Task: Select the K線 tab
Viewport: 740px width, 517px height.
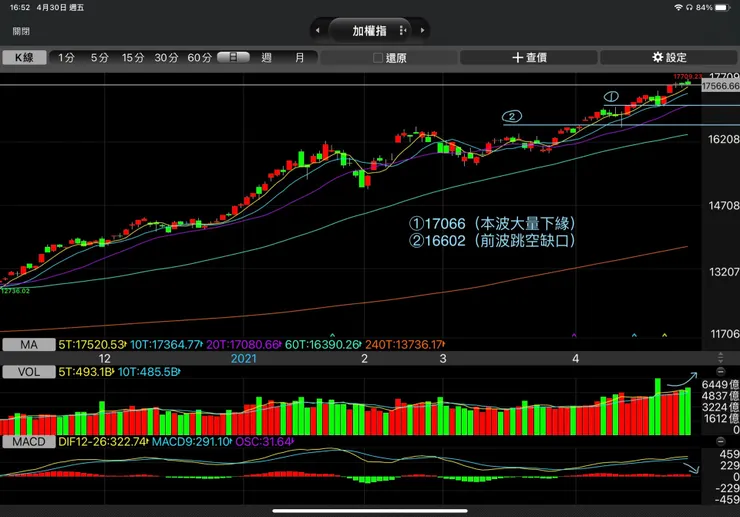Action: [x=25, y=58]
